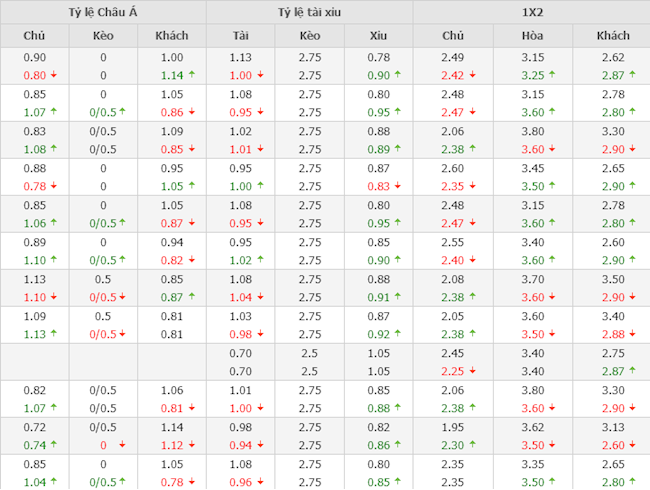Select the Tỷ lệ tài xỉu header
Viewport: 650px width, 490px height.
309,12
